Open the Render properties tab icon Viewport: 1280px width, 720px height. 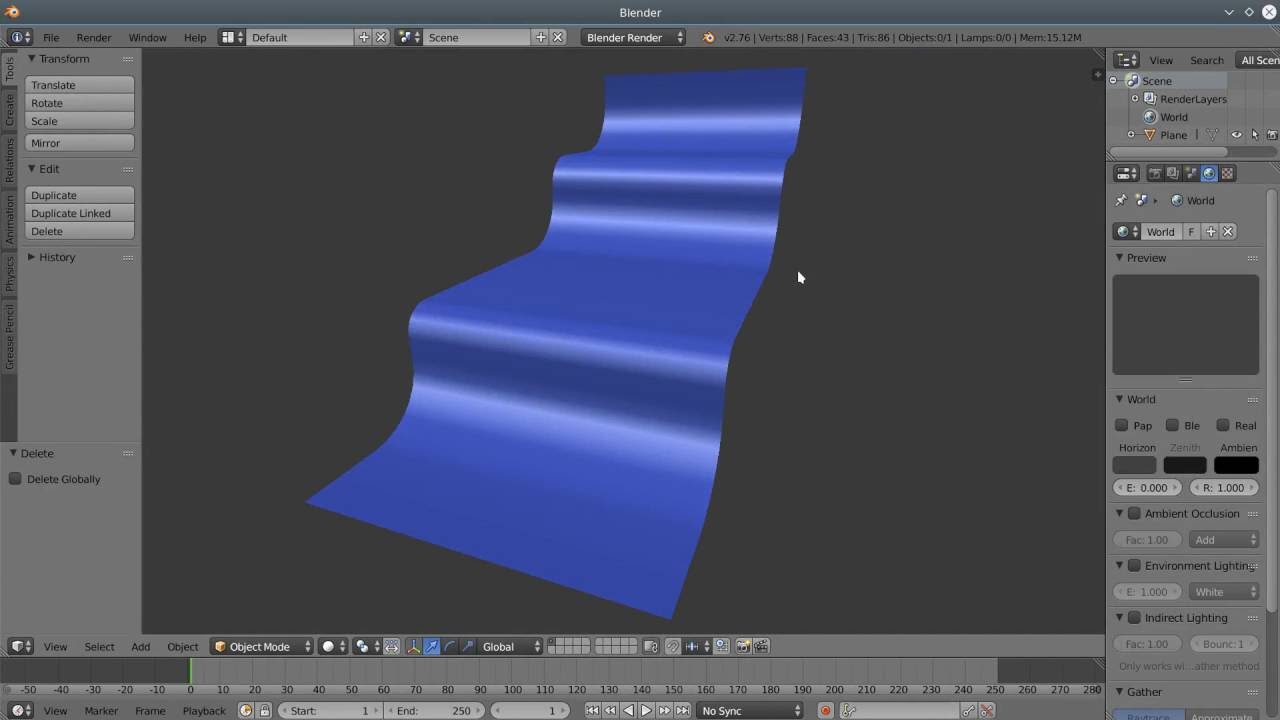(1156, 173)
